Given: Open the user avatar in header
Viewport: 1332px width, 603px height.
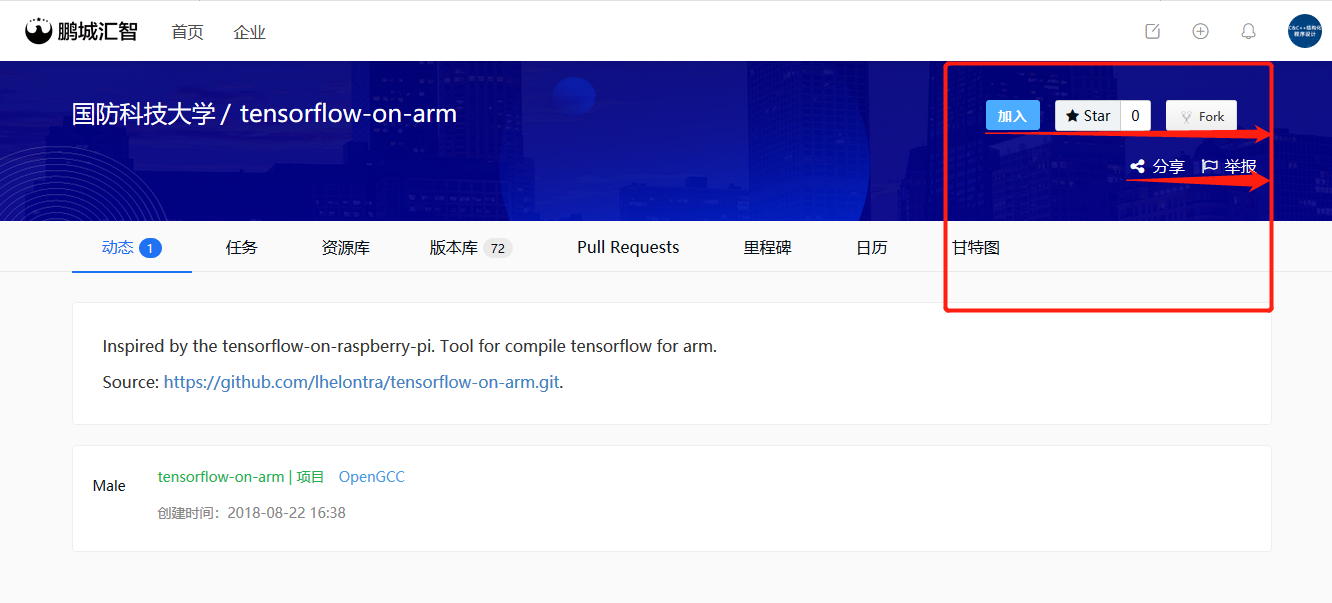Looking at the screenshot, I should (x=1304, y=31).
